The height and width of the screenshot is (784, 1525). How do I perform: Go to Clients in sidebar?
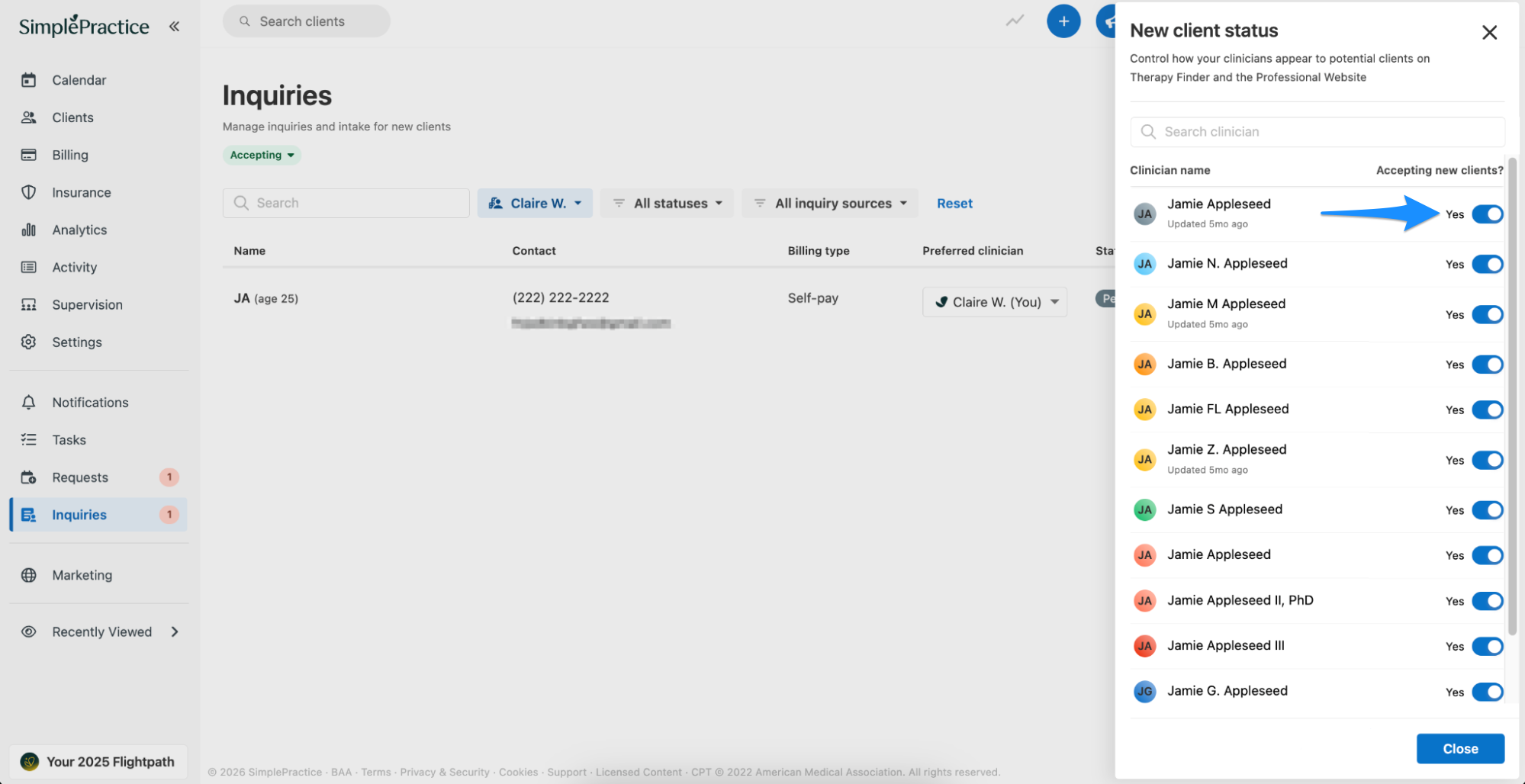72,117
